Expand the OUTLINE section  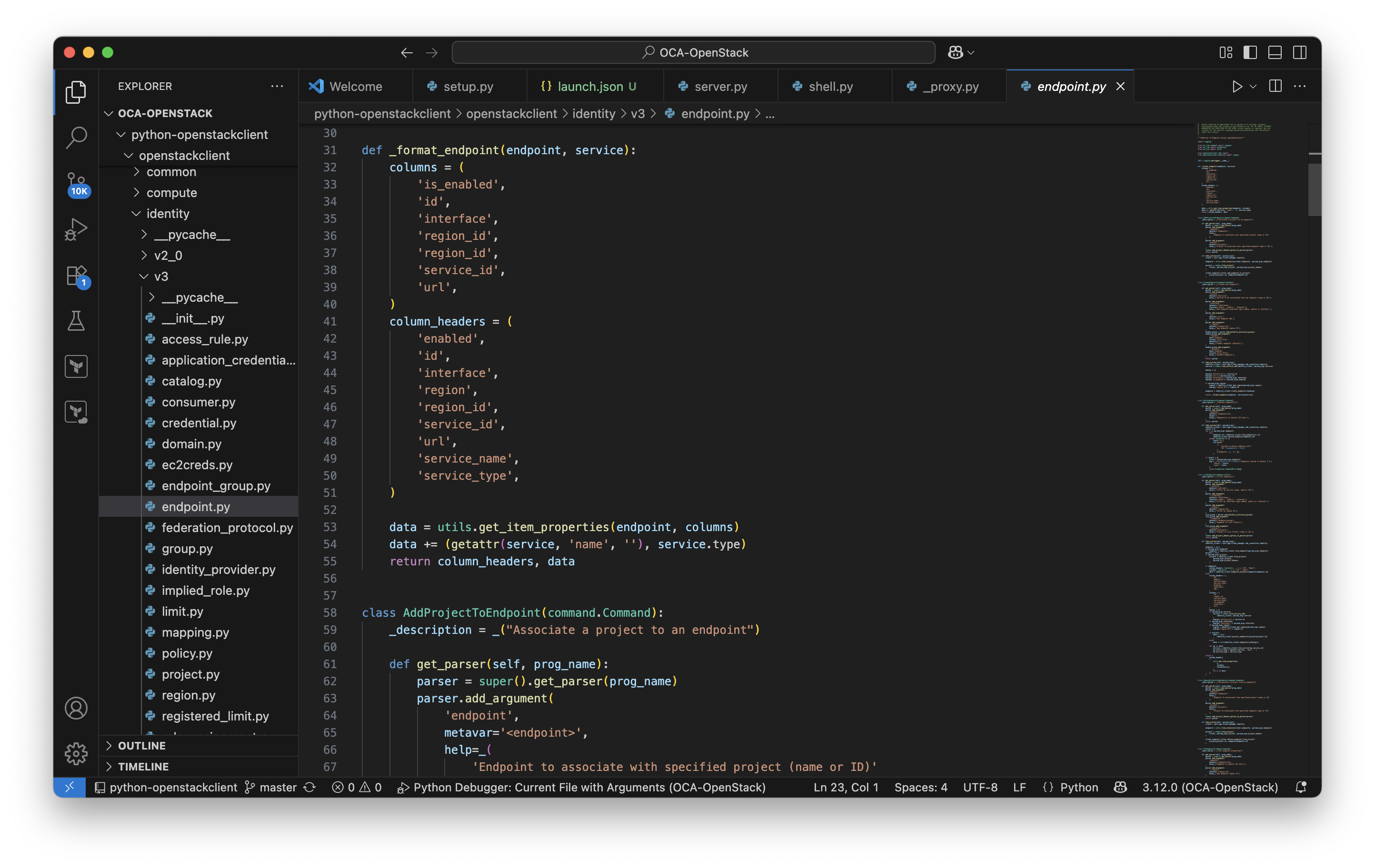click(141, 745)
